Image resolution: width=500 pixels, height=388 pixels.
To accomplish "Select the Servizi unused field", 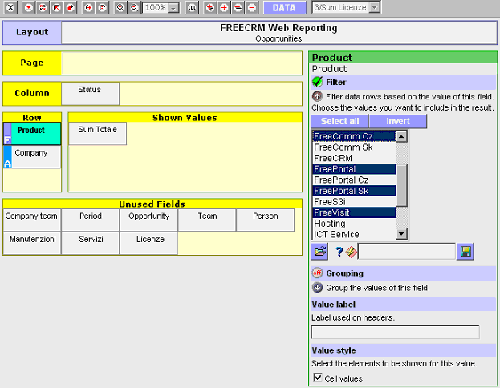I will point(90,243).
